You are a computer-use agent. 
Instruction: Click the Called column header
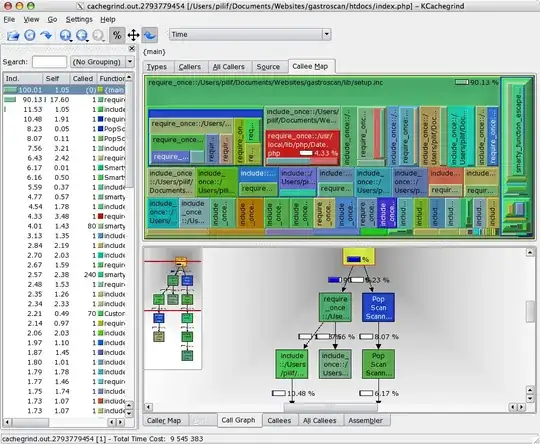[x=83, y=79]
